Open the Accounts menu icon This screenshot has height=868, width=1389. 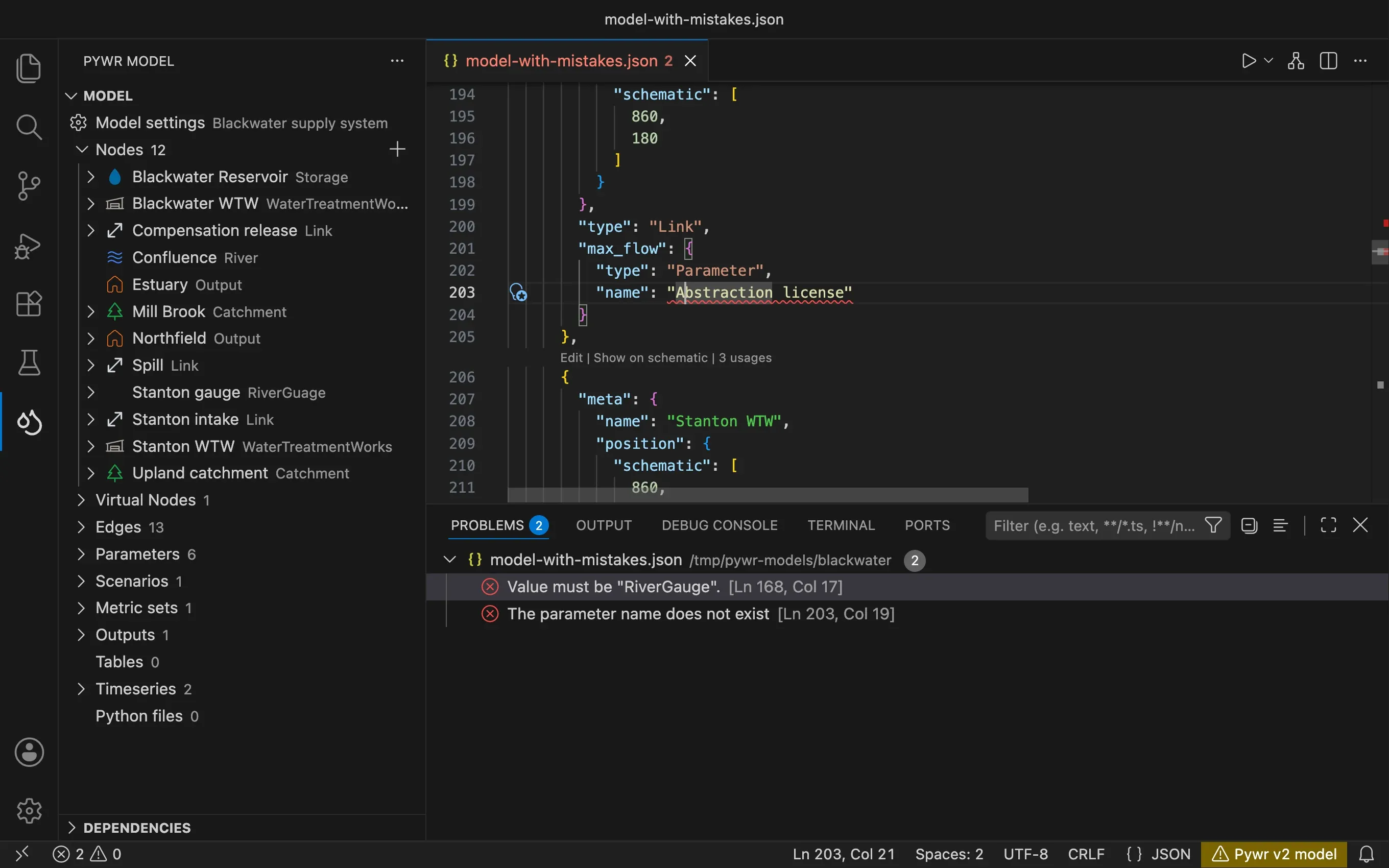(29, 752)
